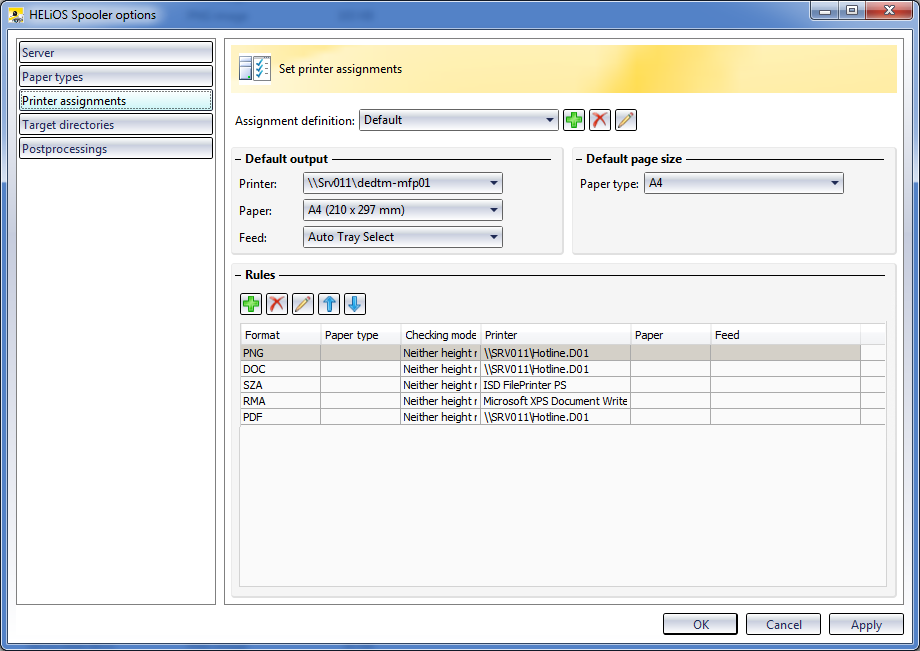Switch to the Server section

(x=116, y=52)
